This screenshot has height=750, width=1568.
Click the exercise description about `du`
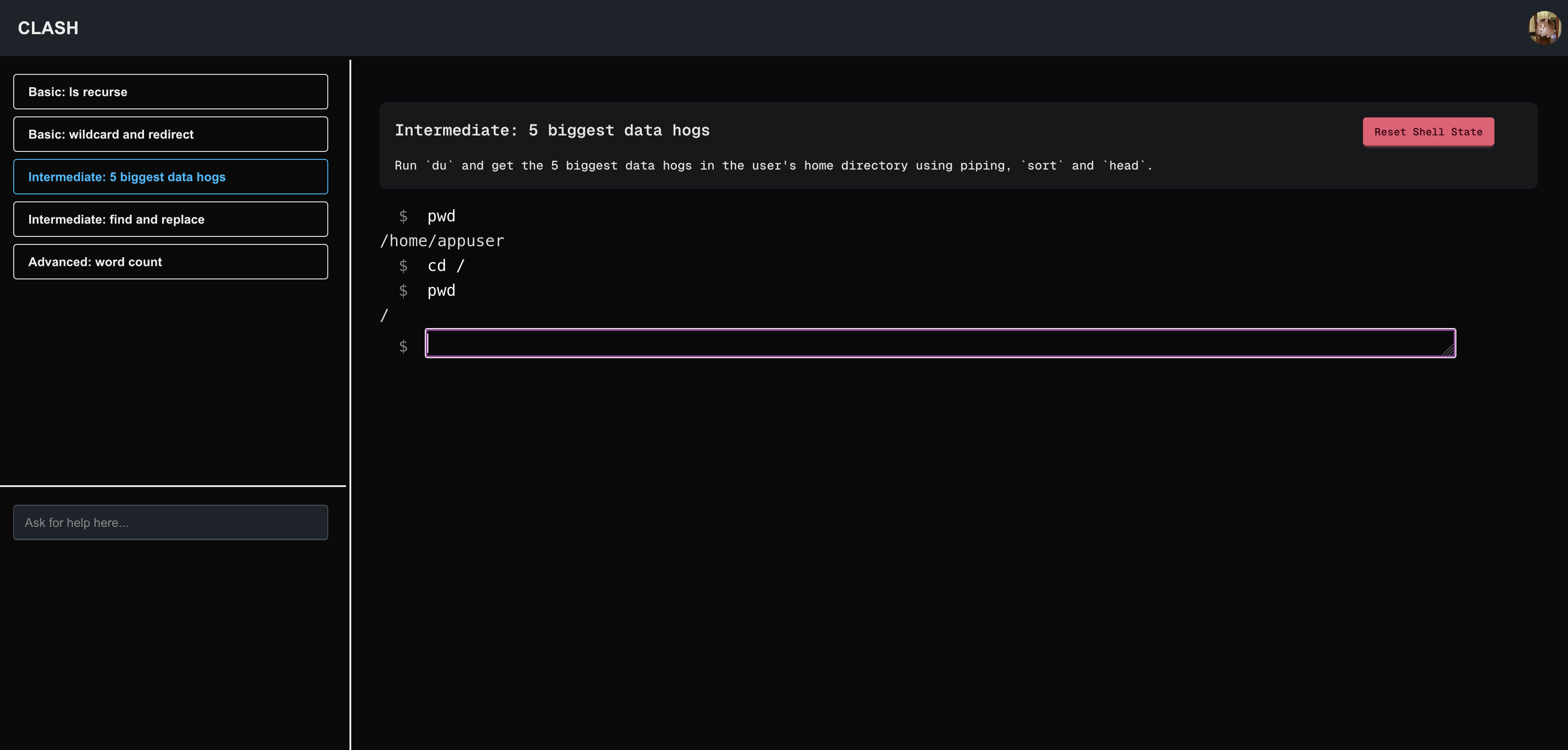[x=773, y=166]
